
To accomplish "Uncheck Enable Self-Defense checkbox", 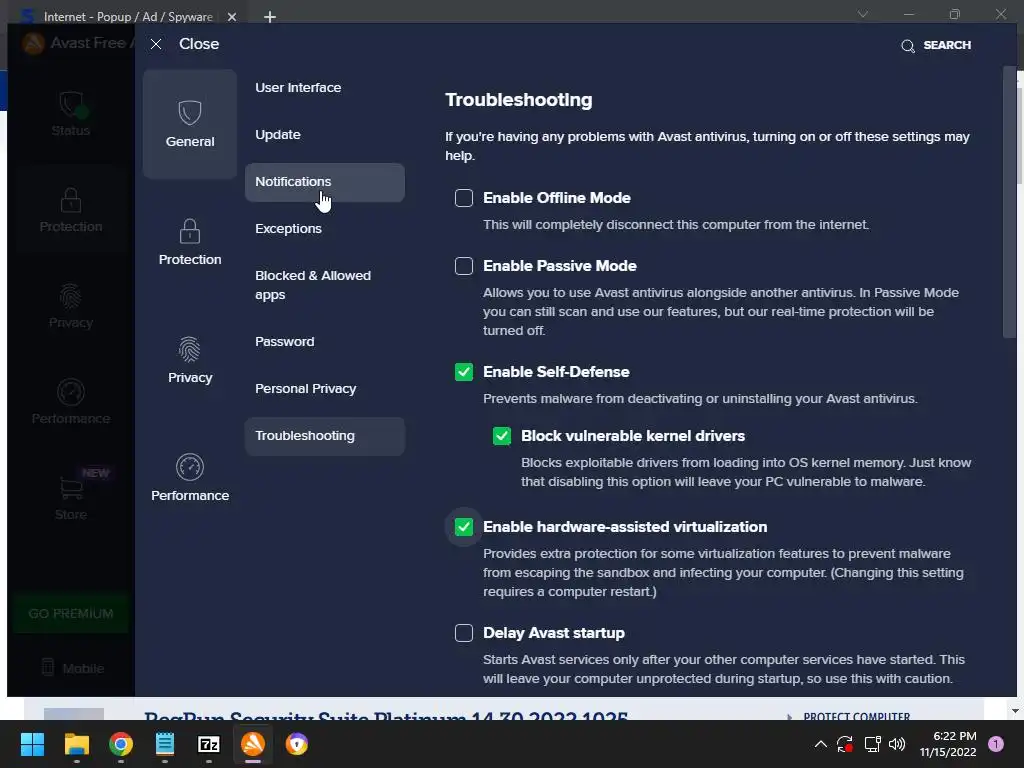I will click(464, 372).
